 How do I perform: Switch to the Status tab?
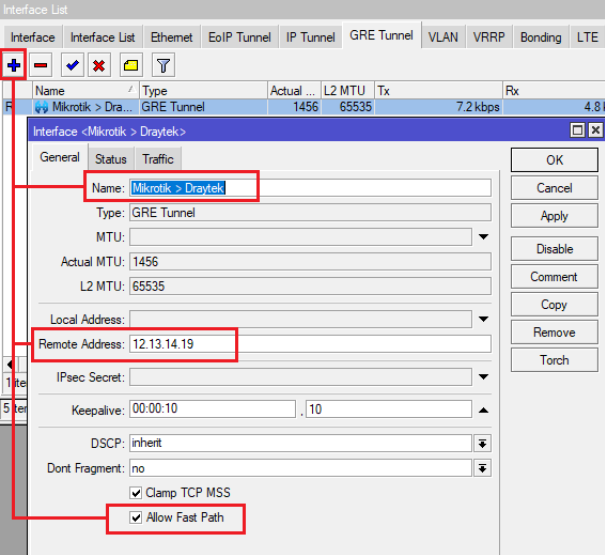point(110,159)
